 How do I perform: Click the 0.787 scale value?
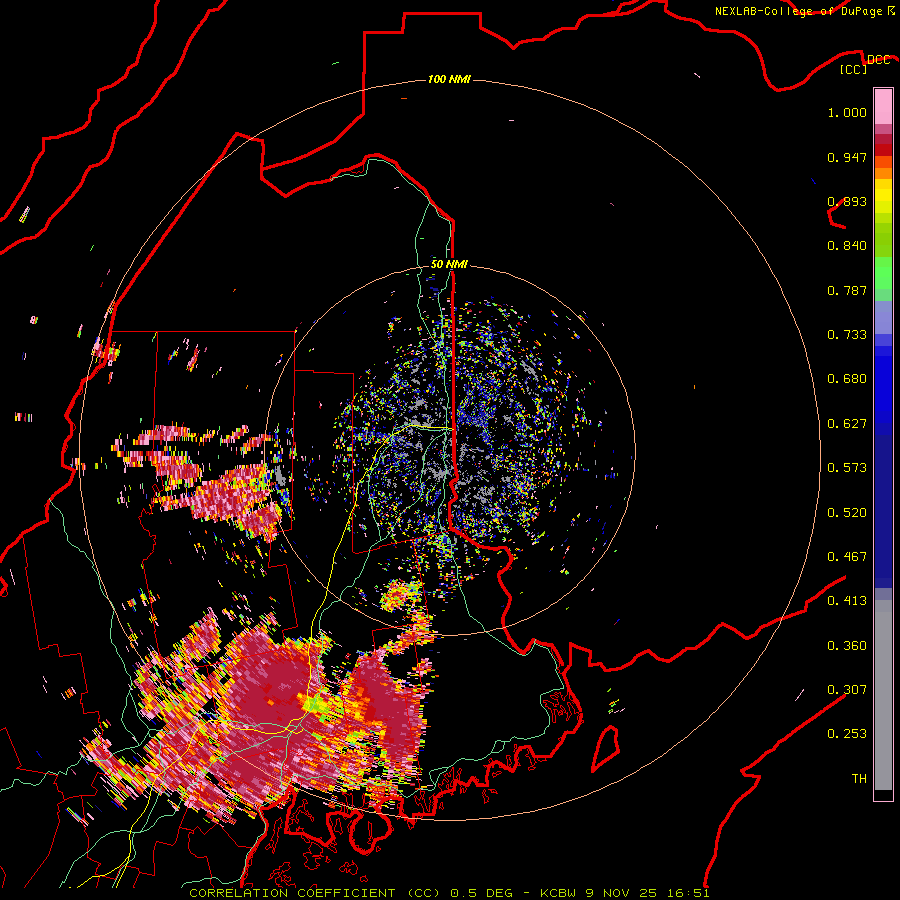pos(847,290)
